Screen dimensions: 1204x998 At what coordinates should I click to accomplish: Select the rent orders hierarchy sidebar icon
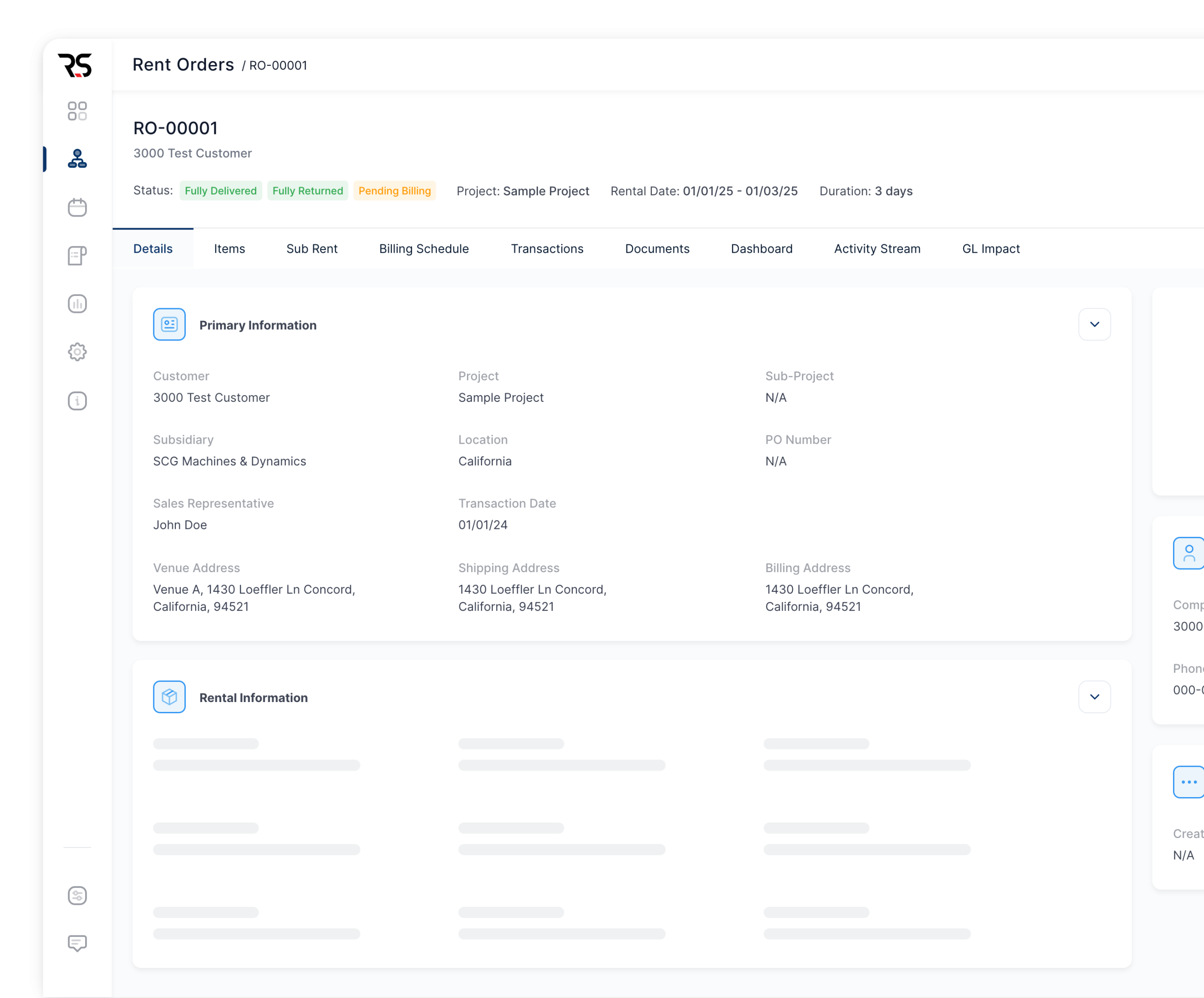point(78,159)
